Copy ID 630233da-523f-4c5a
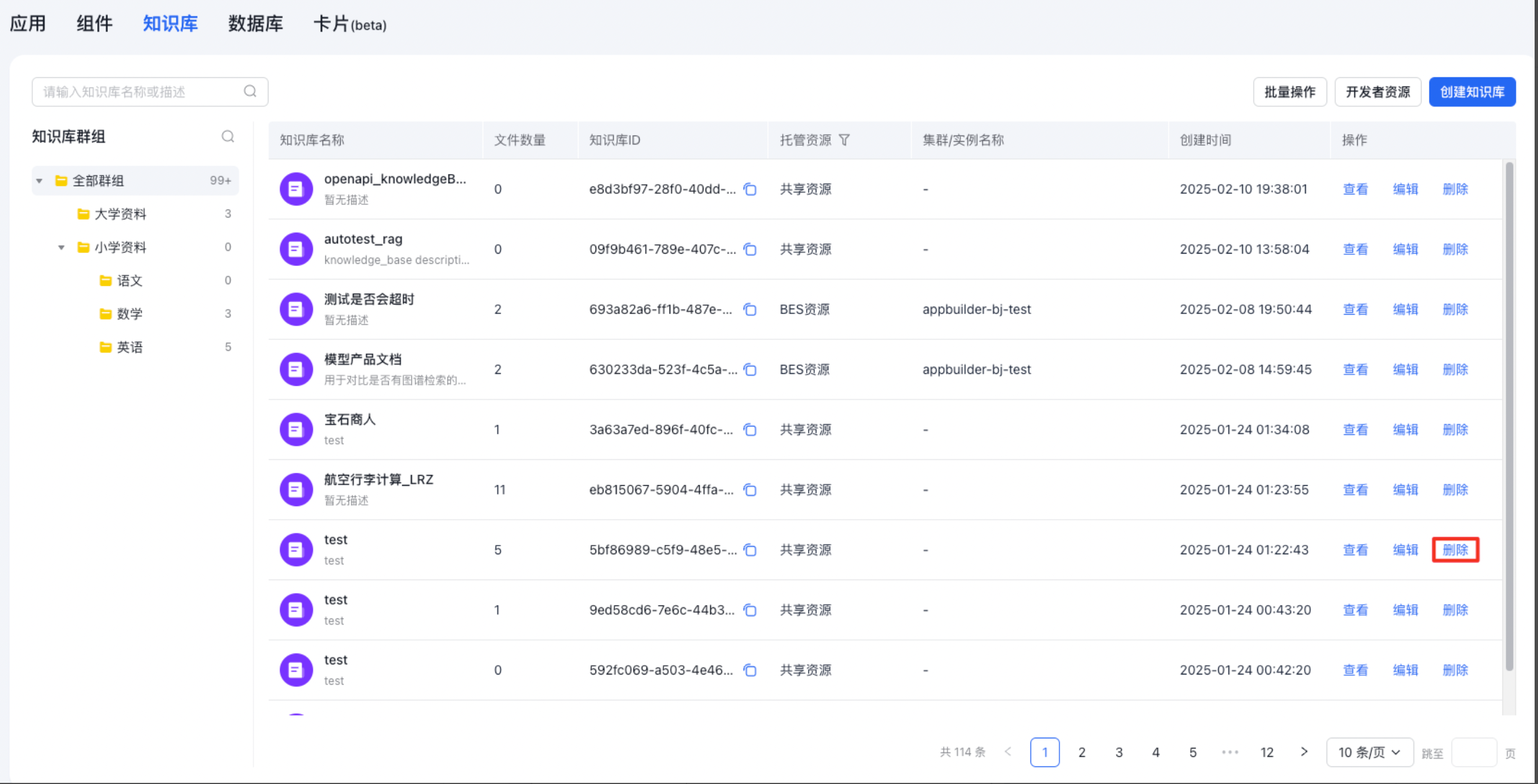This screenshot has width=1538, height=784. [x=750, y=370]
